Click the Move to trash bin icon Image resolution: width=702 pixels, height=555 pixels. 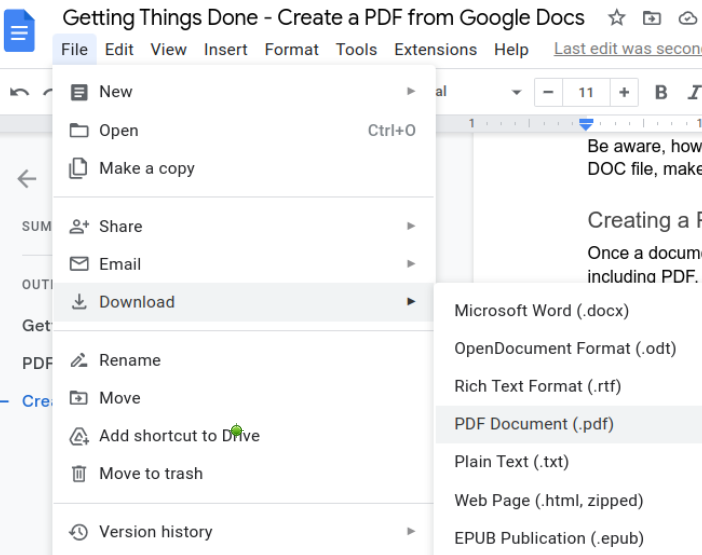click(79, 473)
